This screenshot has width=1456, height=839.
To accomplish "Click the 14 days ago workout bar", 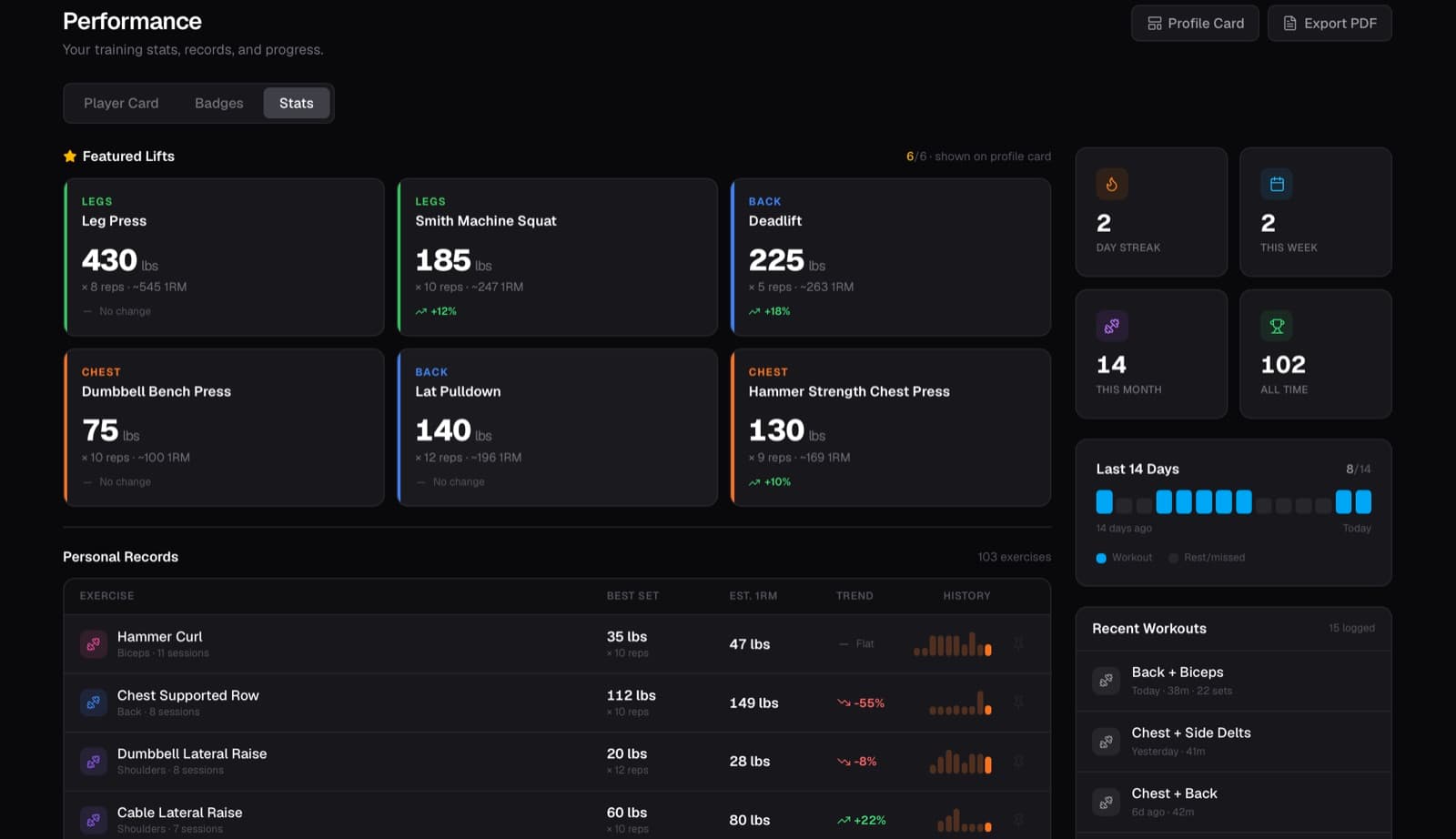I will (1104, 501).
